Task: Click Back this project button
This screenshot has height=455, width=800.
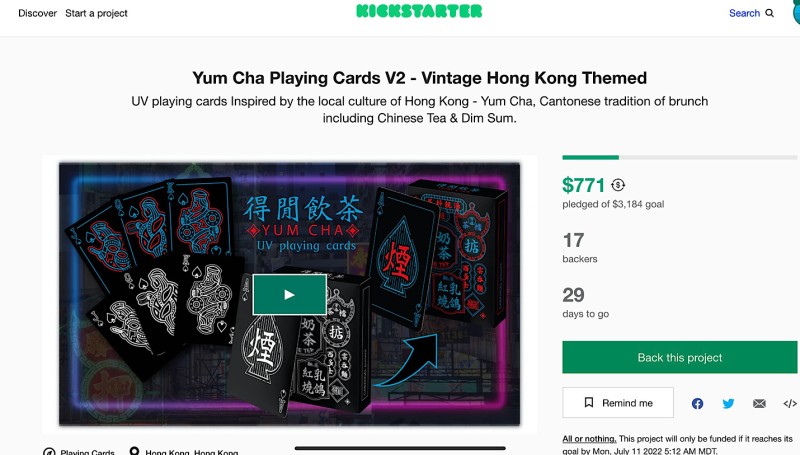Action: pyautogui.click(x=680, y=357)
